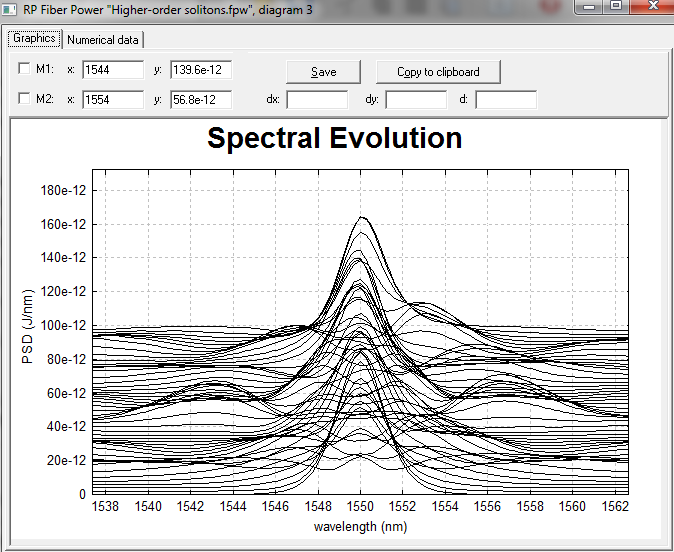Enable the M1 marker checkbox

coord(25,69)
